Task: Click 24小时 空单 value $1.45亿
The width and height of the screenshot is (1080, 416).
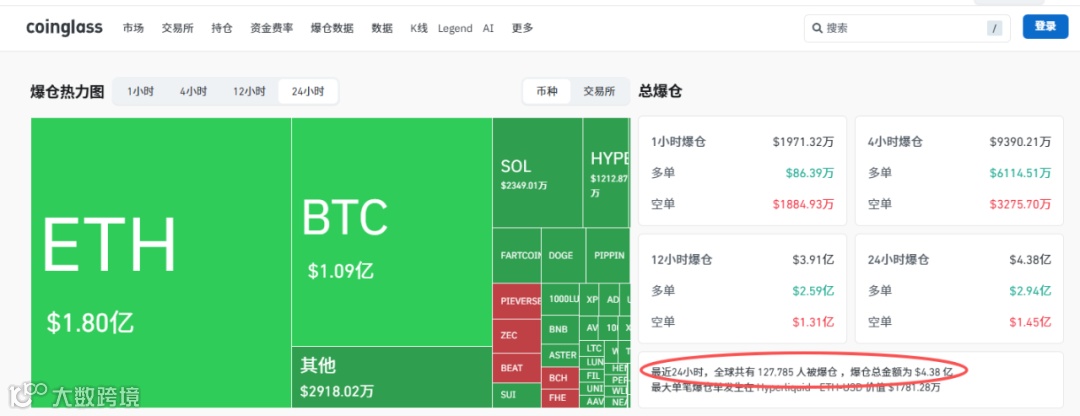Action: (1030, 322)
